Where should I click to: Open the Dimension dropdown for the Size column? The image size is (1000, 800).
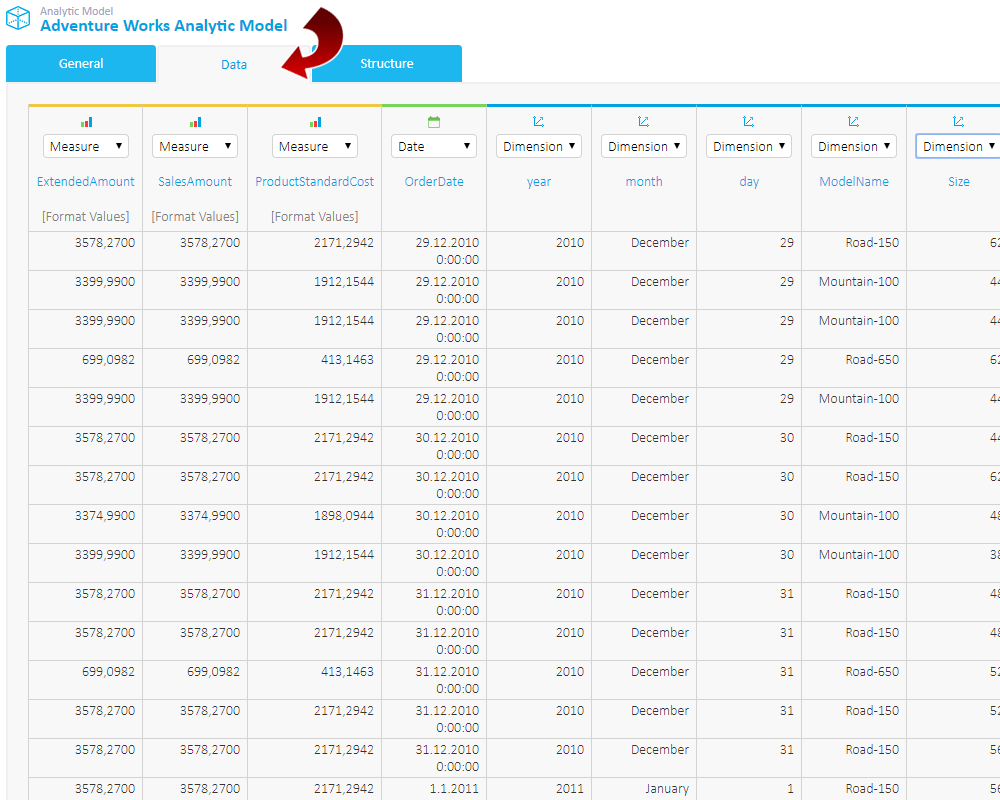point(957,146)
